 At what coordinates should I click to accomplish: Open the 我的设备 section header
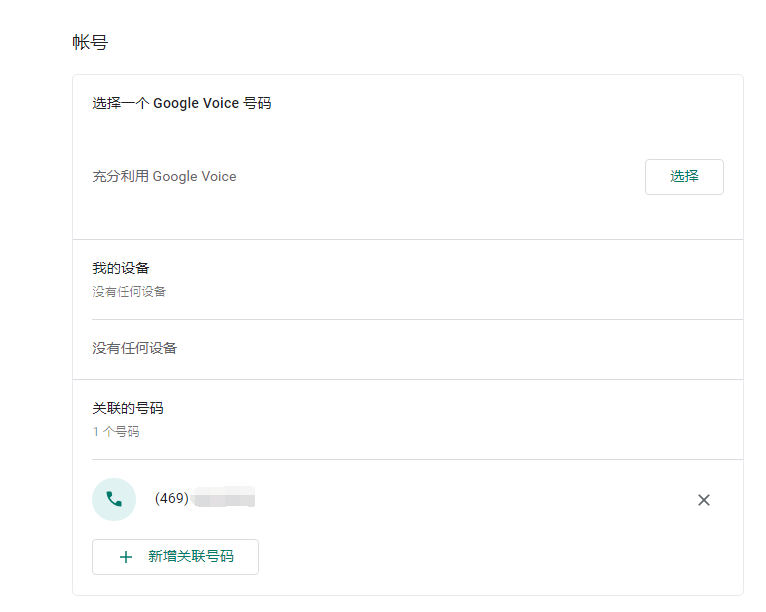[121, 268]
